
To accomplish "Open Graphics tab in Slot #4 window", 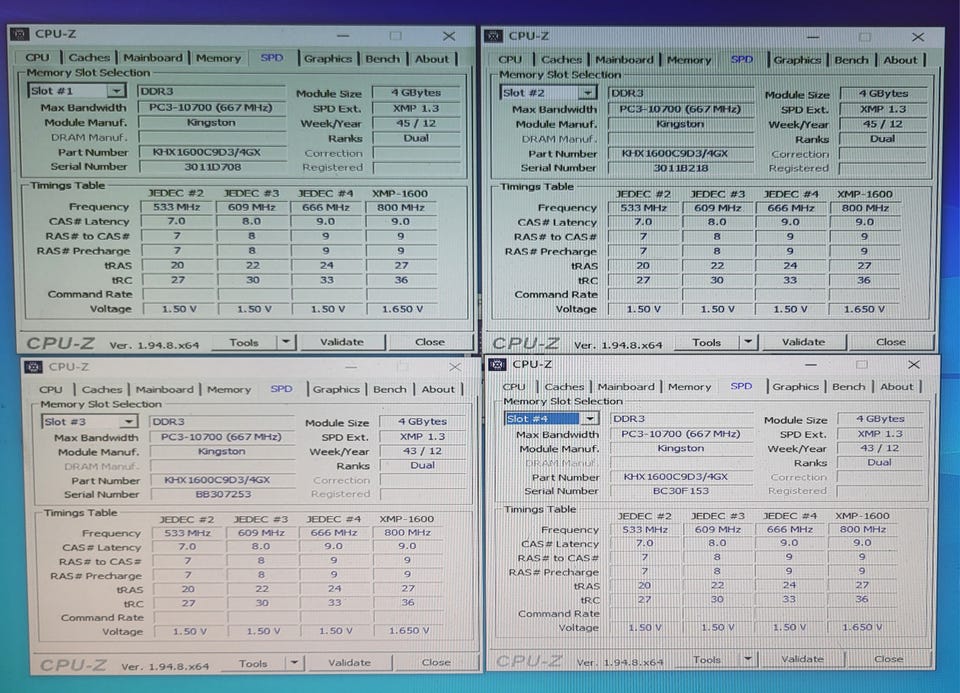I will pos(796,387).
